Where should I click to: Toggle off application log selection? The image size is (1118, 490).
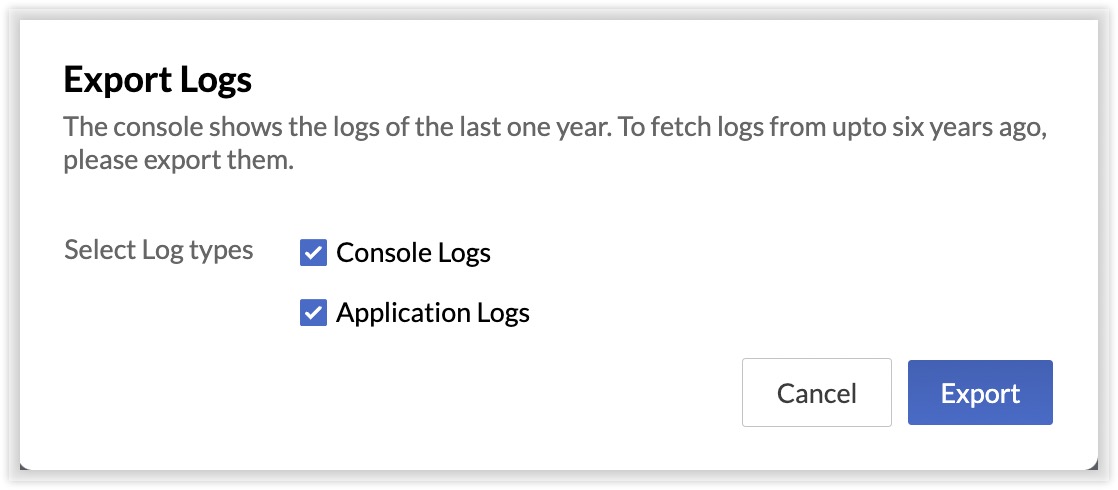(314, 313)
